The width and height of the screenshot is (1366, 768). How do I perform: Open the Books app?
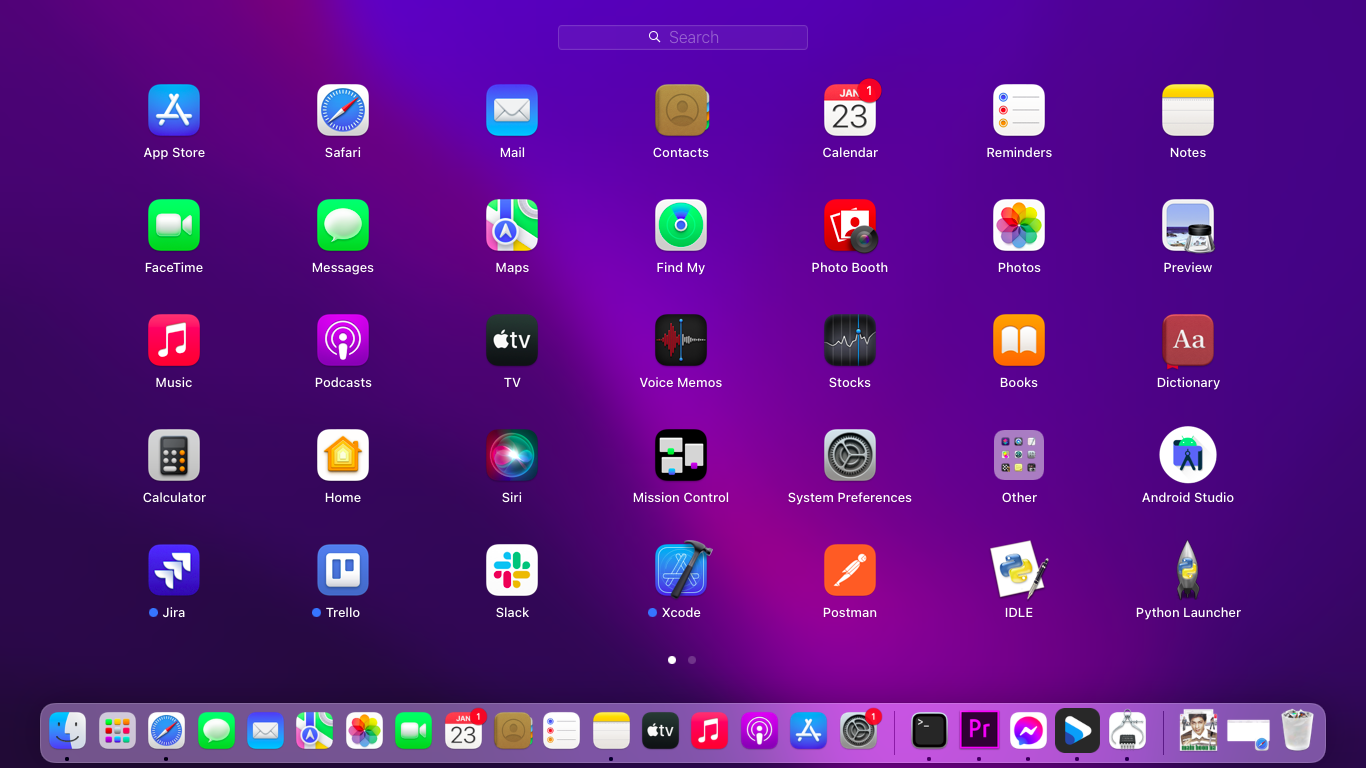pyautogui.click(x=1019, y=340)
